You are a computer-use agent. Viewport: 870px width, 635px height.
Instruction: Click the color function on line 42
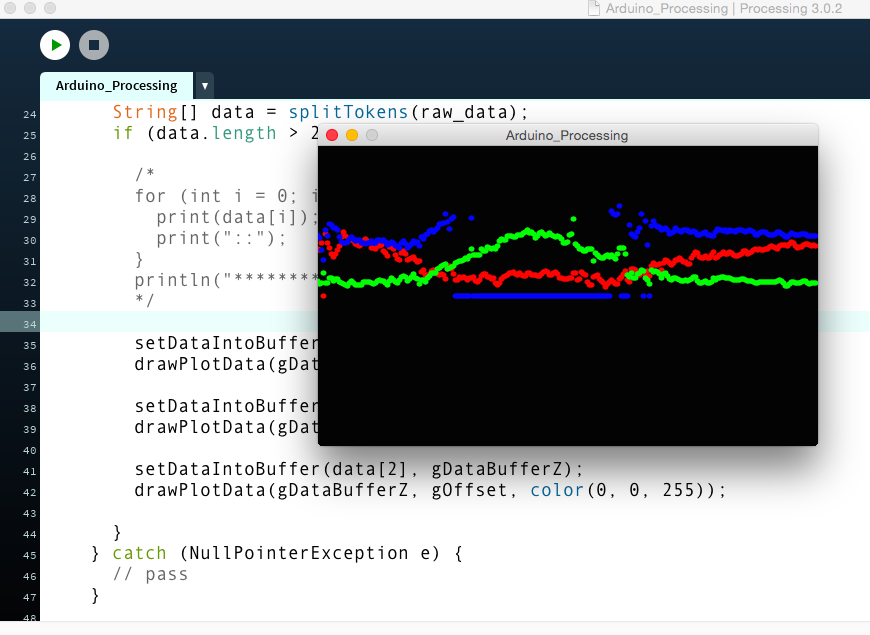coord(557,490)
